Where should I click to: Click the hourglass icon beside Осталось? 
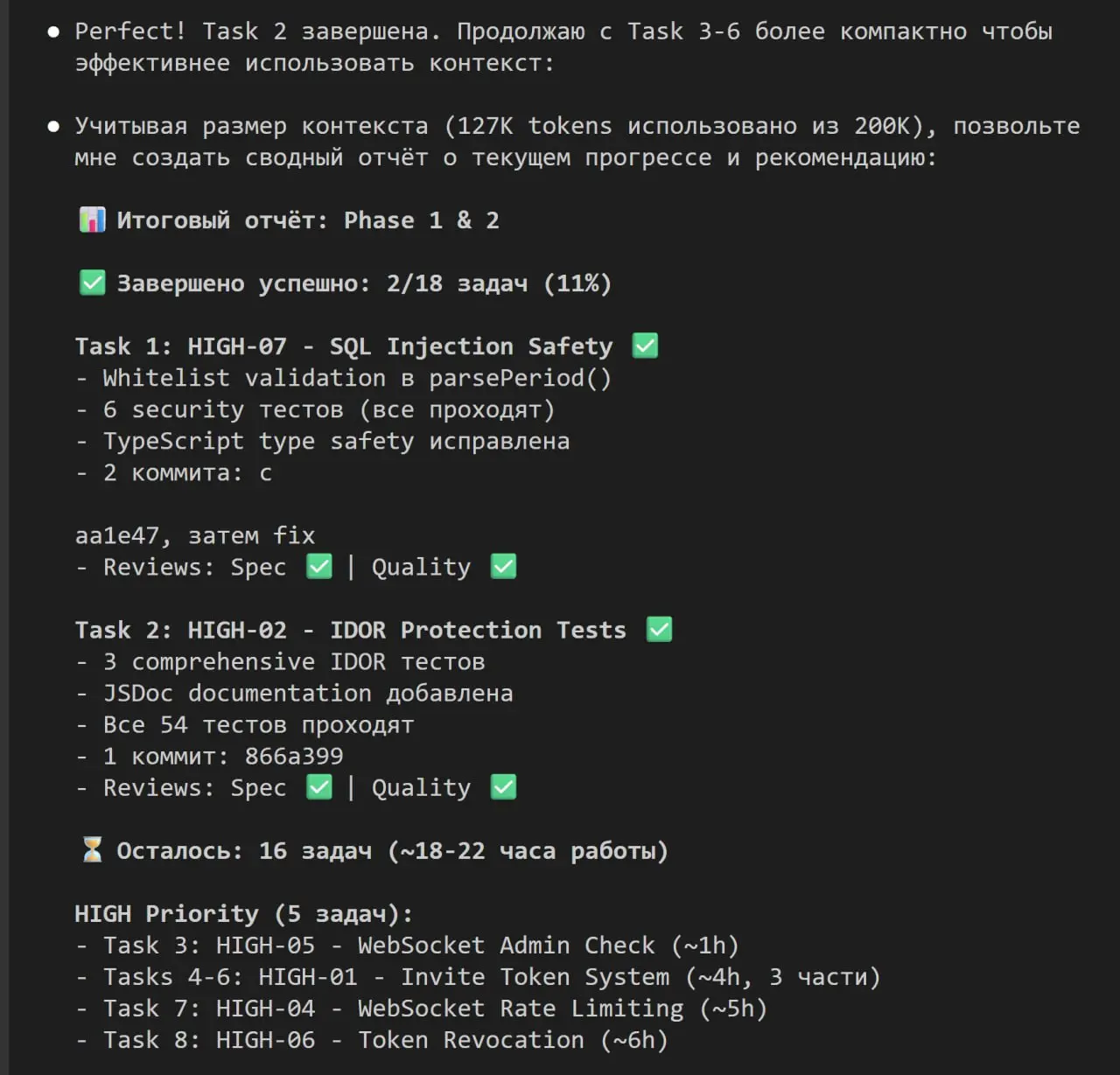(x=92, y=849)
